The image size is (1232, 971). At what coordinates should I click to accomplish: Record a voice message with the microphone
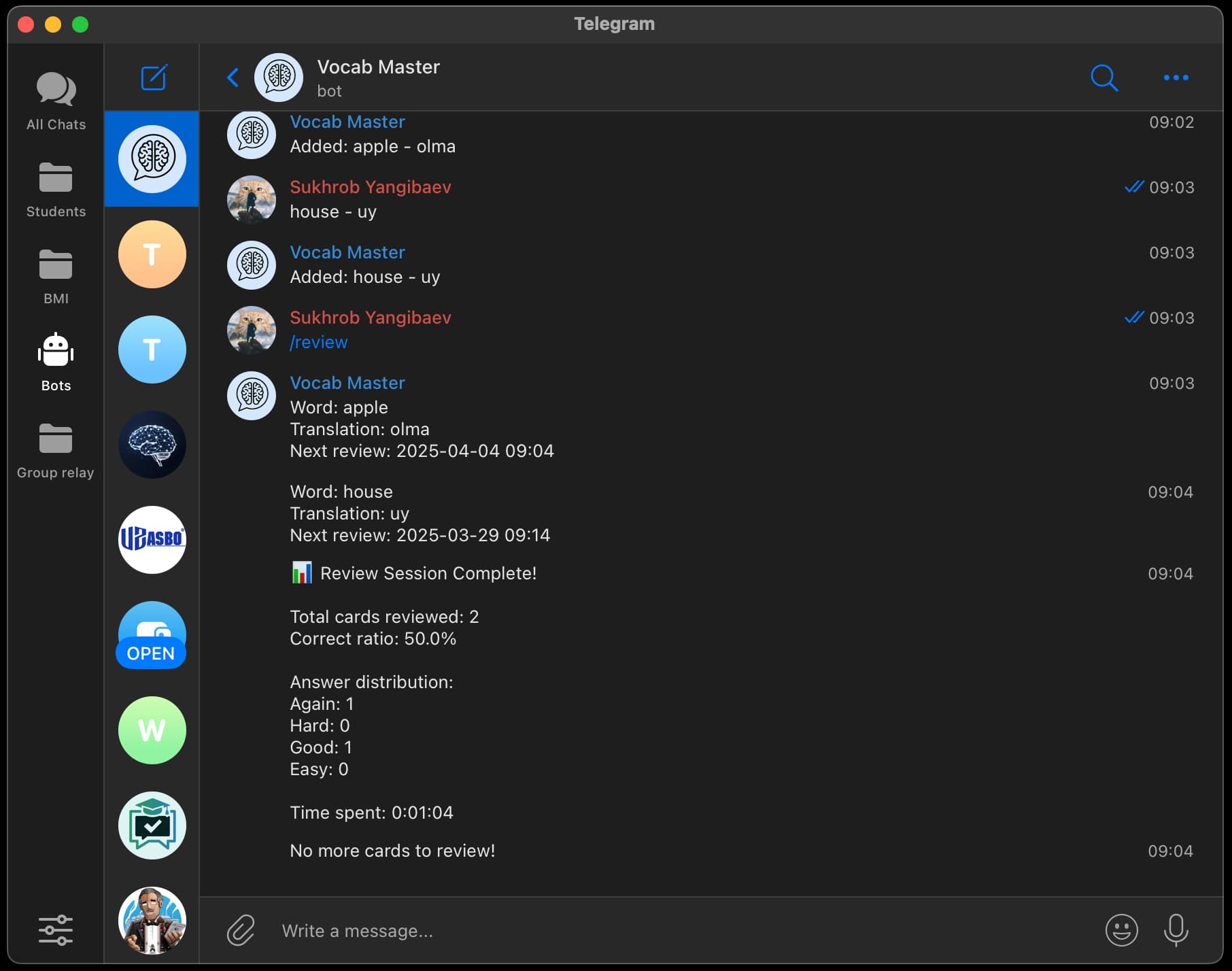(x=1176, y=930)
